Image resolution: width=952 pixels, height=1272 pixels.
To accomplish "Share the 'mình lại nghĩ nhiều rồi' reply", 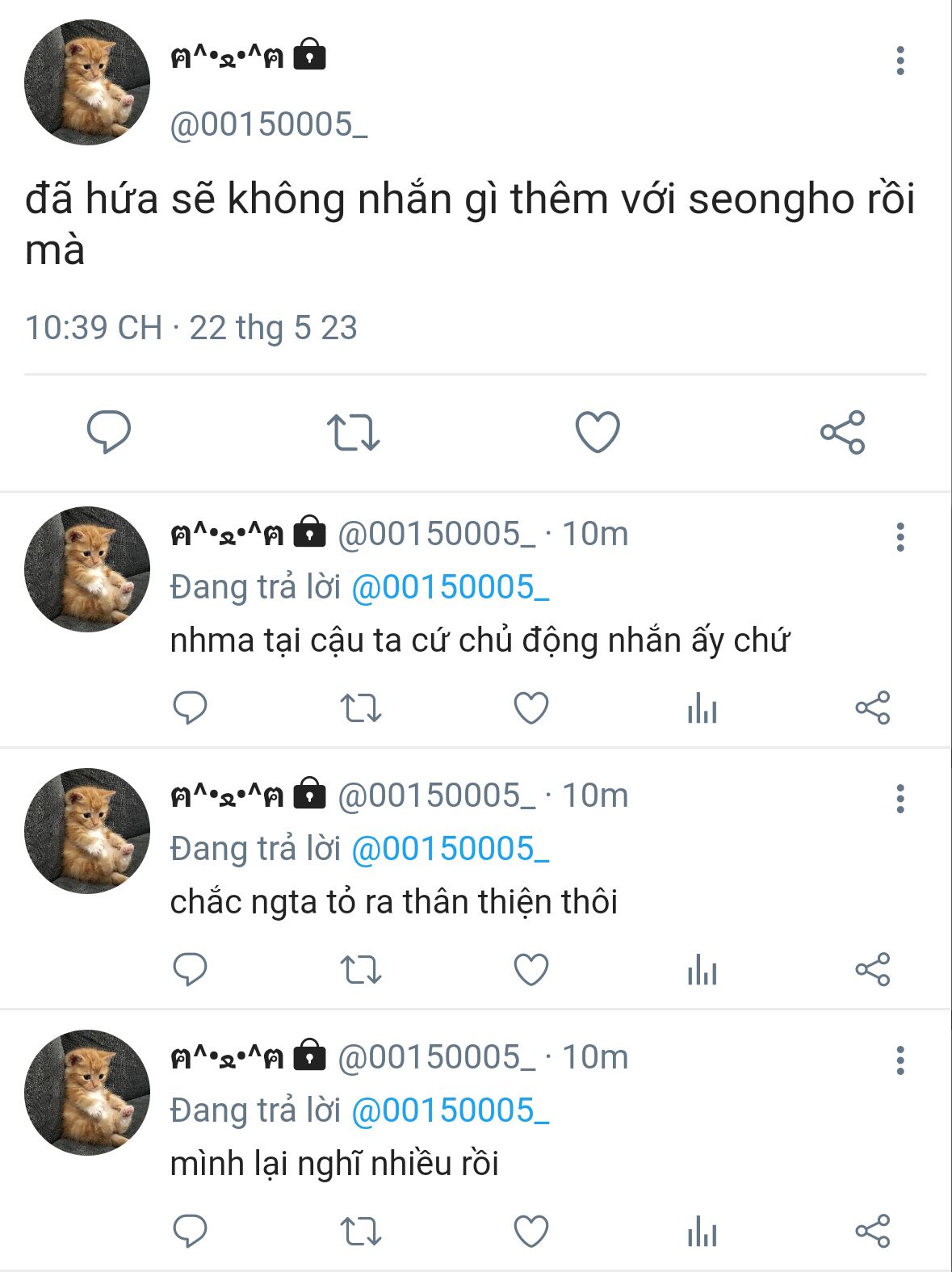I will pyautogui.click(x=873, y=1231).
